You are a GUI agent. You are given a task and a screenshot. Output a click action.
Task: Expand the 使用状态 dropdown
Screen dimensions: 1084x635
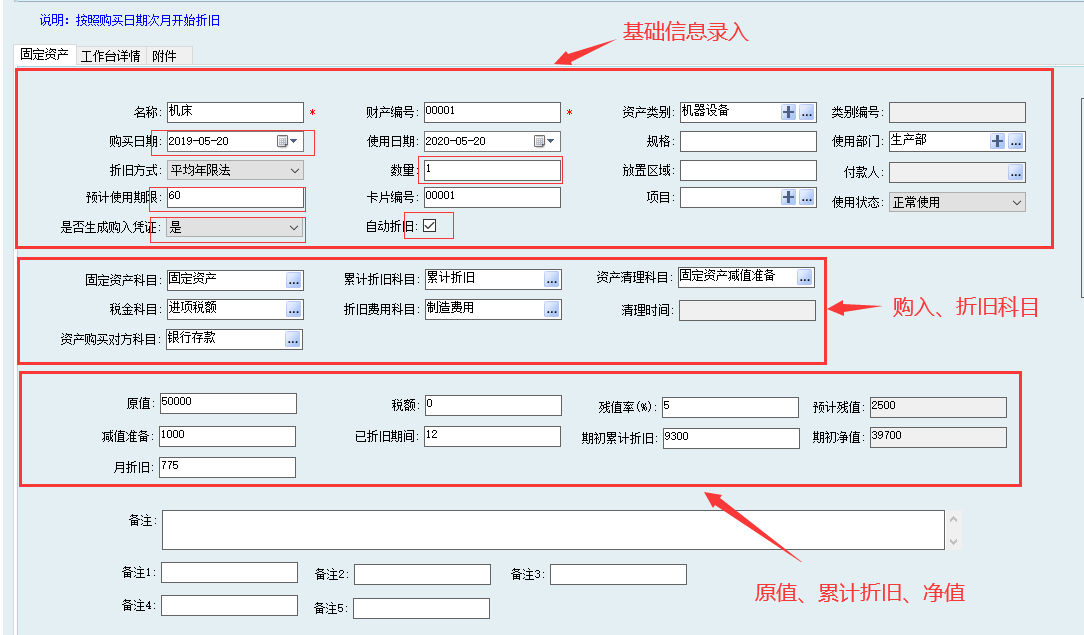click(x=1017, y=202)
